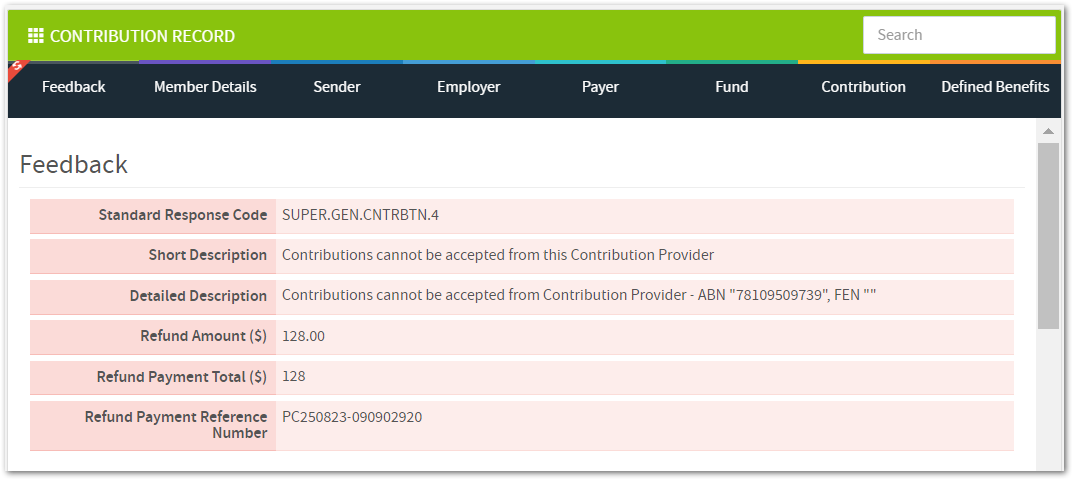This screenshot has width=1073, height=480.
Task: Click the Refund Amount value 128.00
Action: (x=303, y=336)
